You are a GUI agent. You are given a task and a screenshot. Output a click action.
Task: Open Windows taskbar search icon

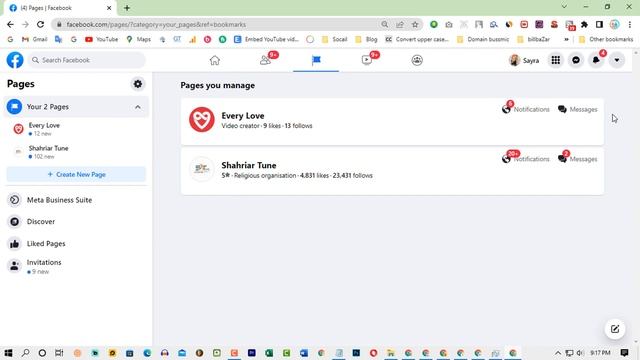pyautogui.click(x=25, y=353)
